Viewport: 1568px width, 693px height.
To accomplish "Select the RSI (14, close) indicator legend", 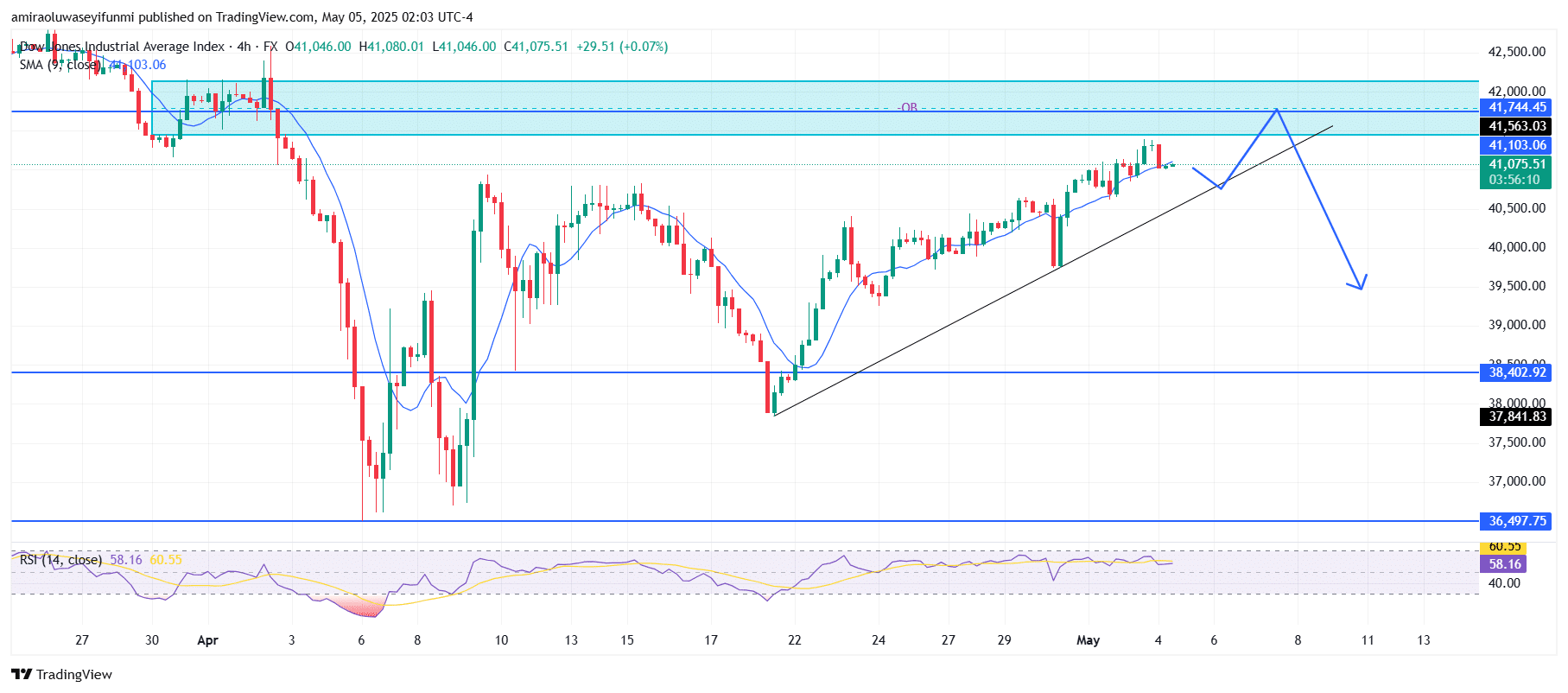I will point(60,560).
